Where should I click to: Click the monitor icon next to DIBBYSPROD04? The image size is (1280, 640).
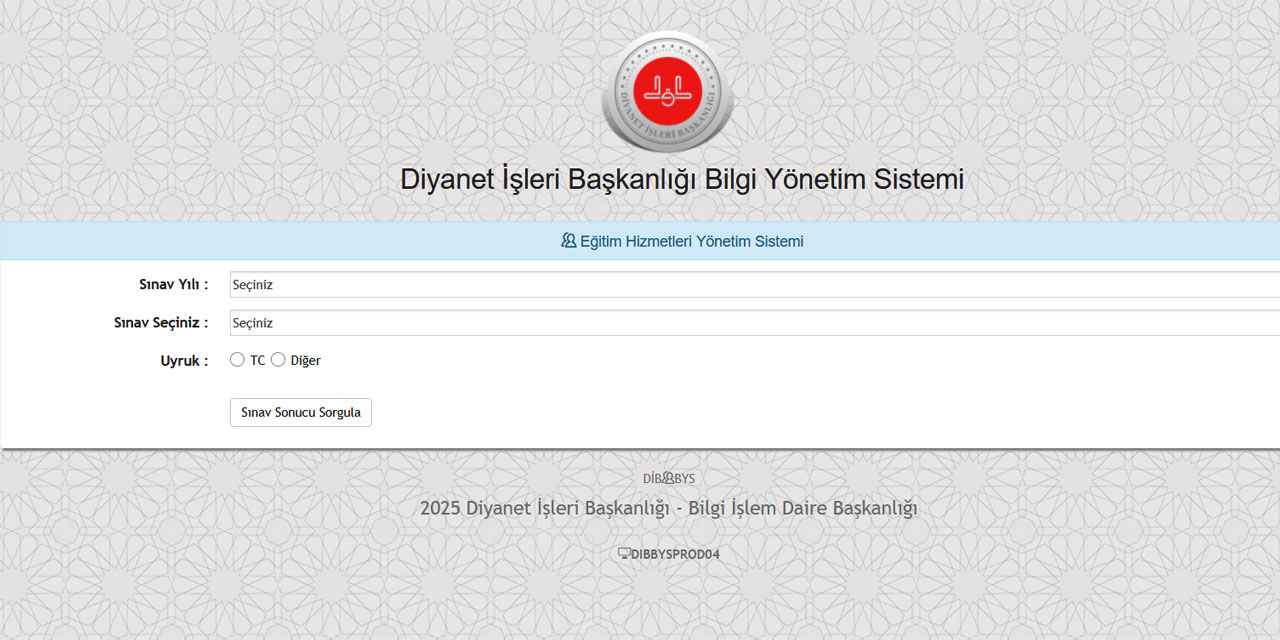pos(624,553)
